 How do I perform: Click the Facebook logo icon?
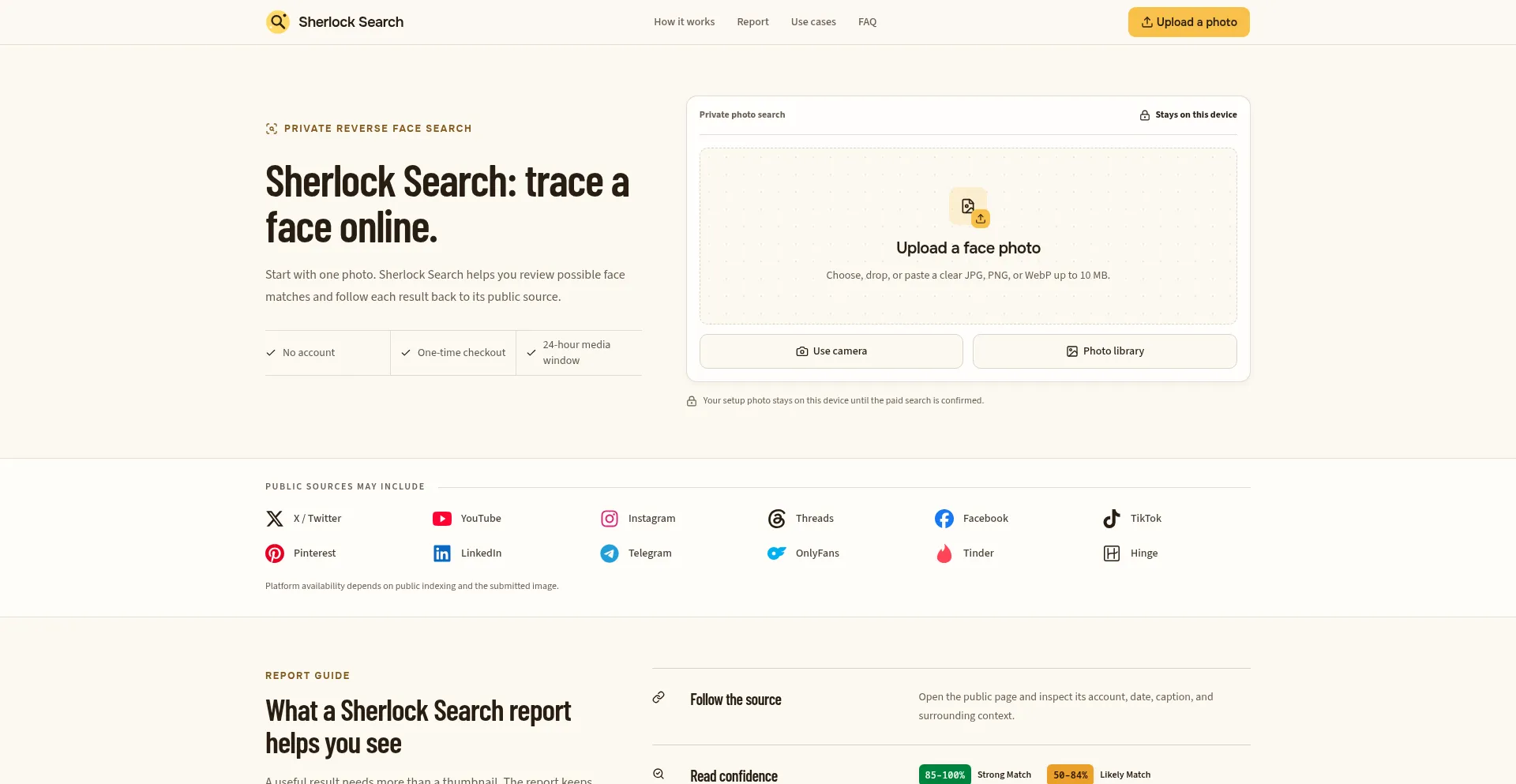pos(944,519)
